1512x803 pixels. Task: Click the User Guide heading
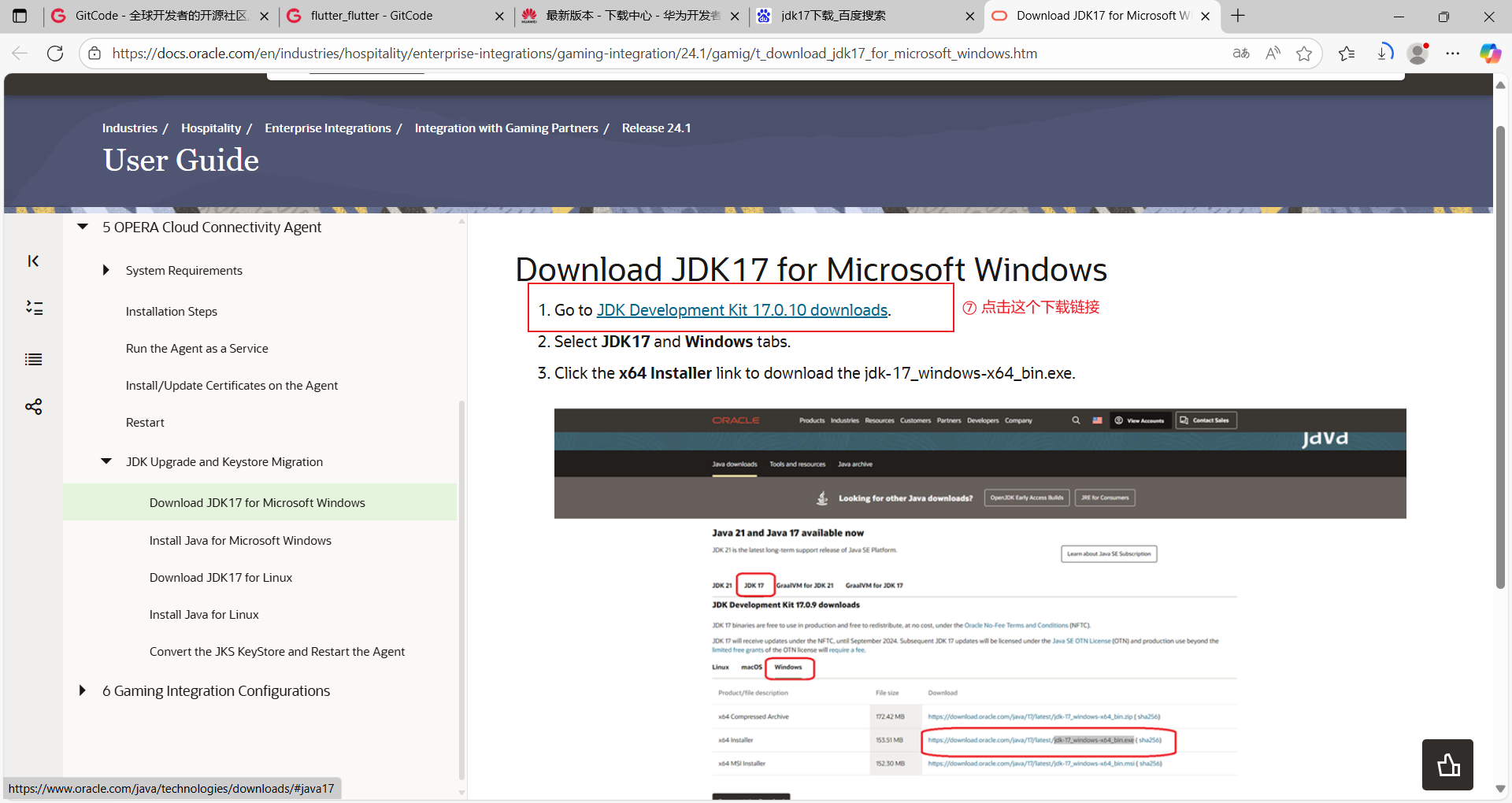pyautogui.click(x=181, y=161)
